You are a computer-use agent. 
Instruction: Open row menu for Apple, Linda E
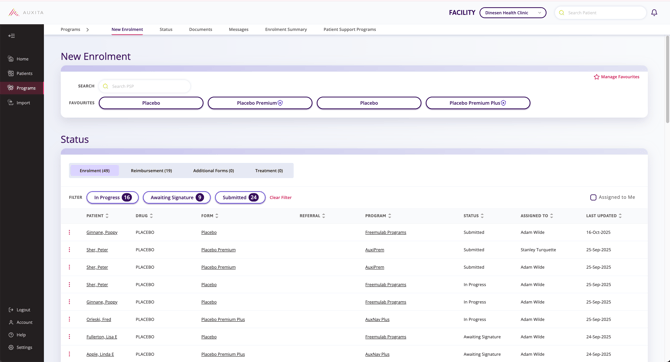coord(69,354)
